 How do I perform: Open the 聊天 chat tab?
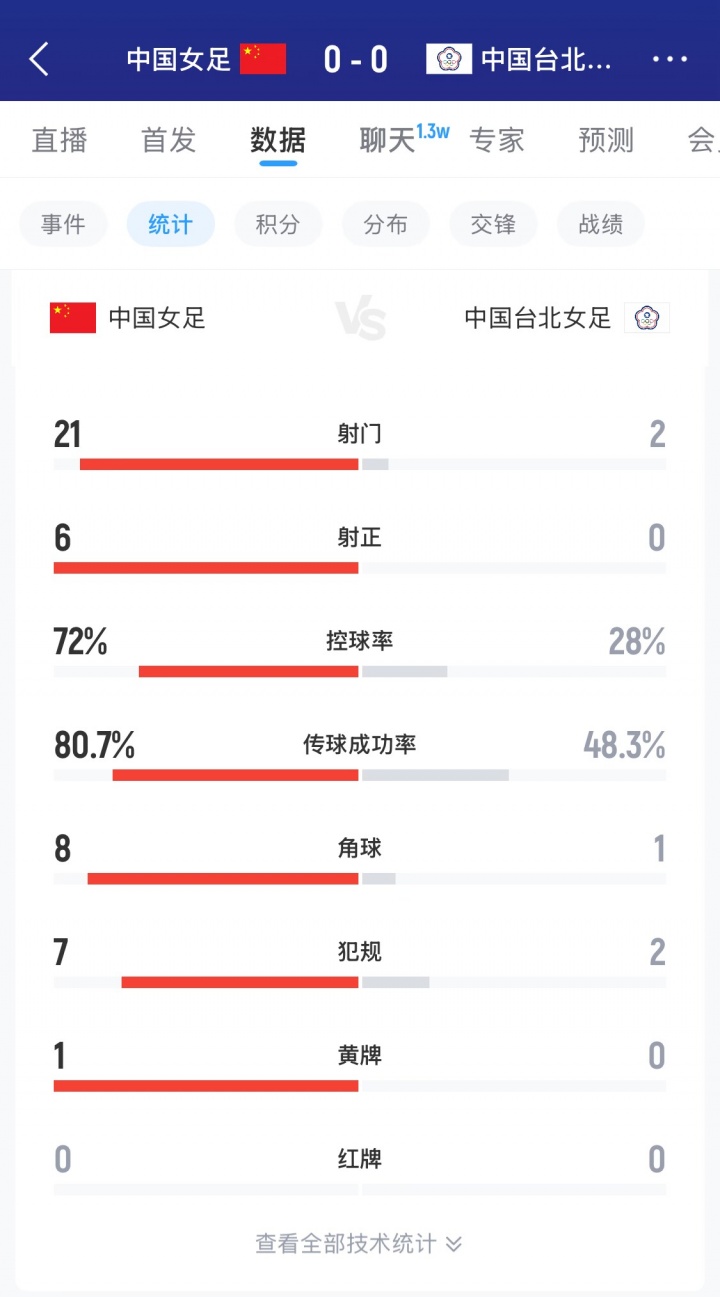pos(388,140)
